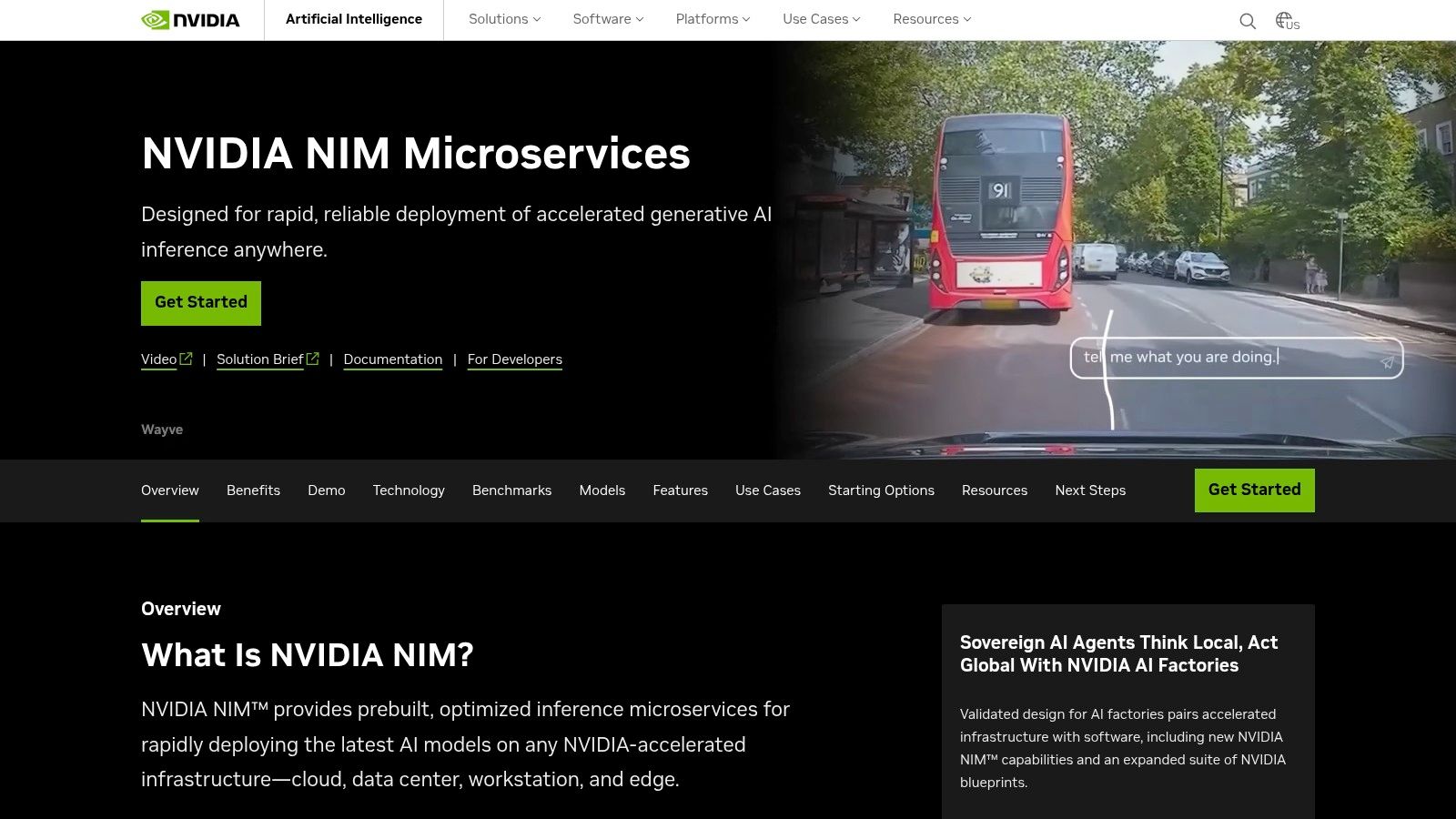
Task: Open the NVIDIA logo home link
Action: pyautogui.click(x=190, y=20)
